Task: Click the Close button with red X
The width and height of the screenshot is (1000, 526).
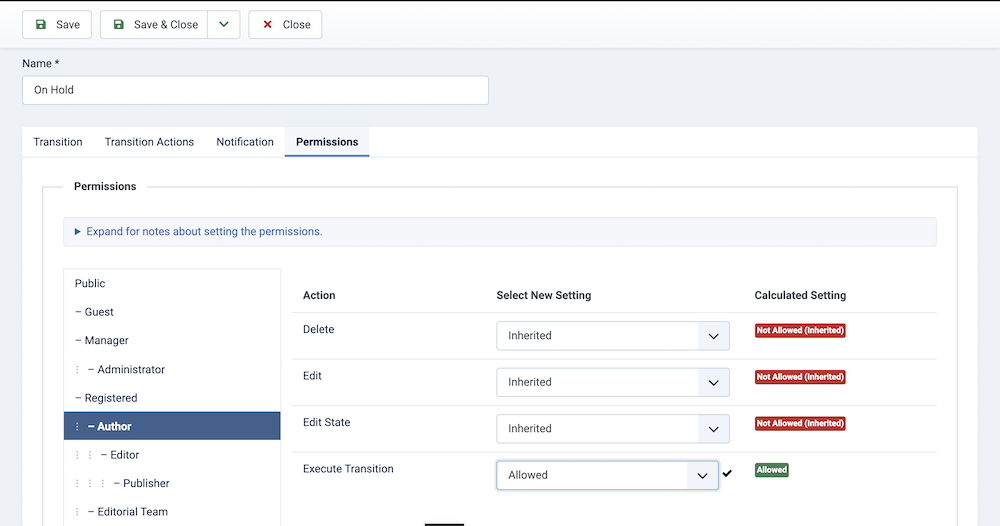Action: point(285,25)
